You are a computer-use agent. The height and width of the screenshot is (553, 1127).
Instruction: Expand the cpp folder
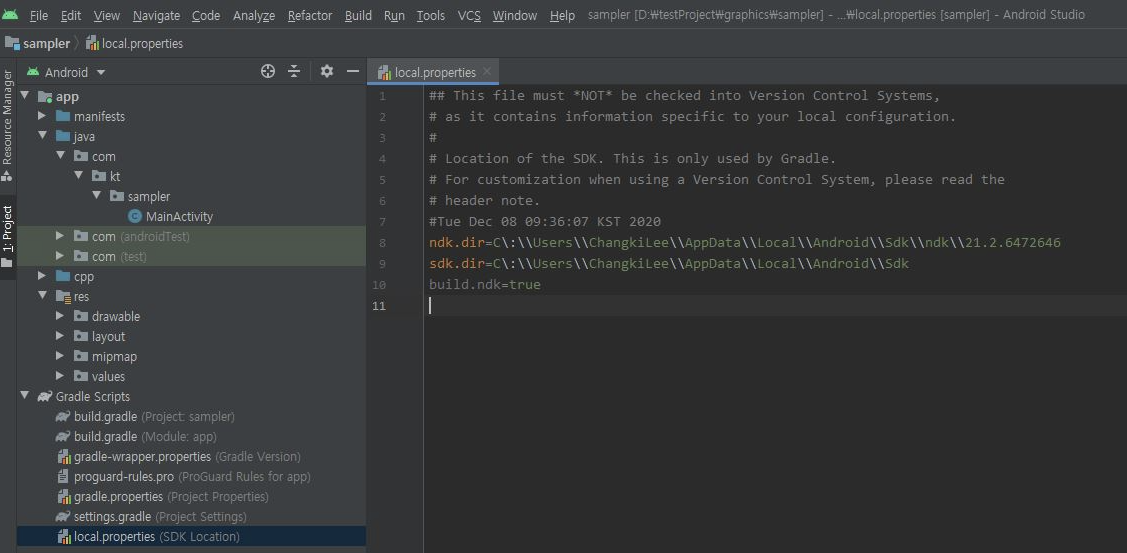pyautogui.click(x=42, y=276)
